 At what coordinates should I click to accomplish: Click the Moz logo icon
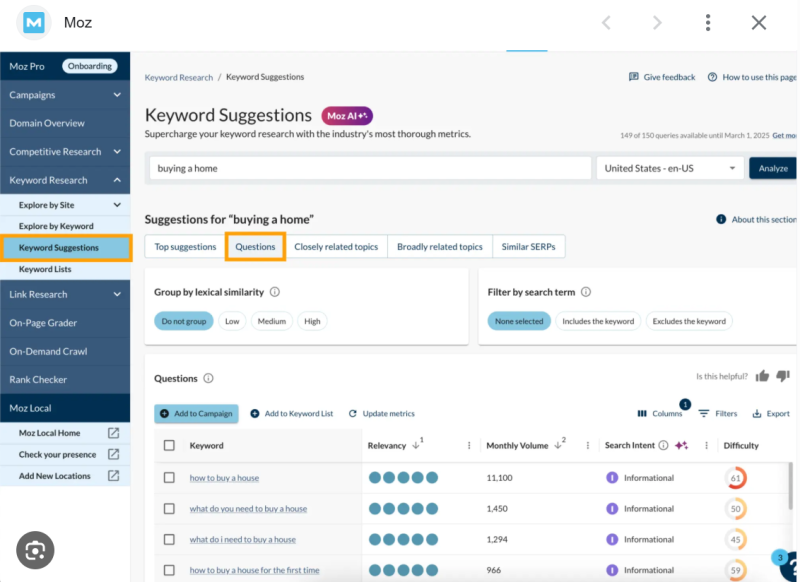tap(34, 22)
